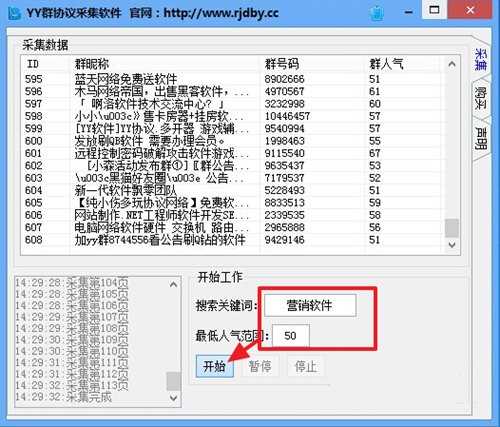Image resolution: width=500 pixels, height=427 pixels.
Task: Select row 608 加yy群8744556
Action: [x=232, y=240]
